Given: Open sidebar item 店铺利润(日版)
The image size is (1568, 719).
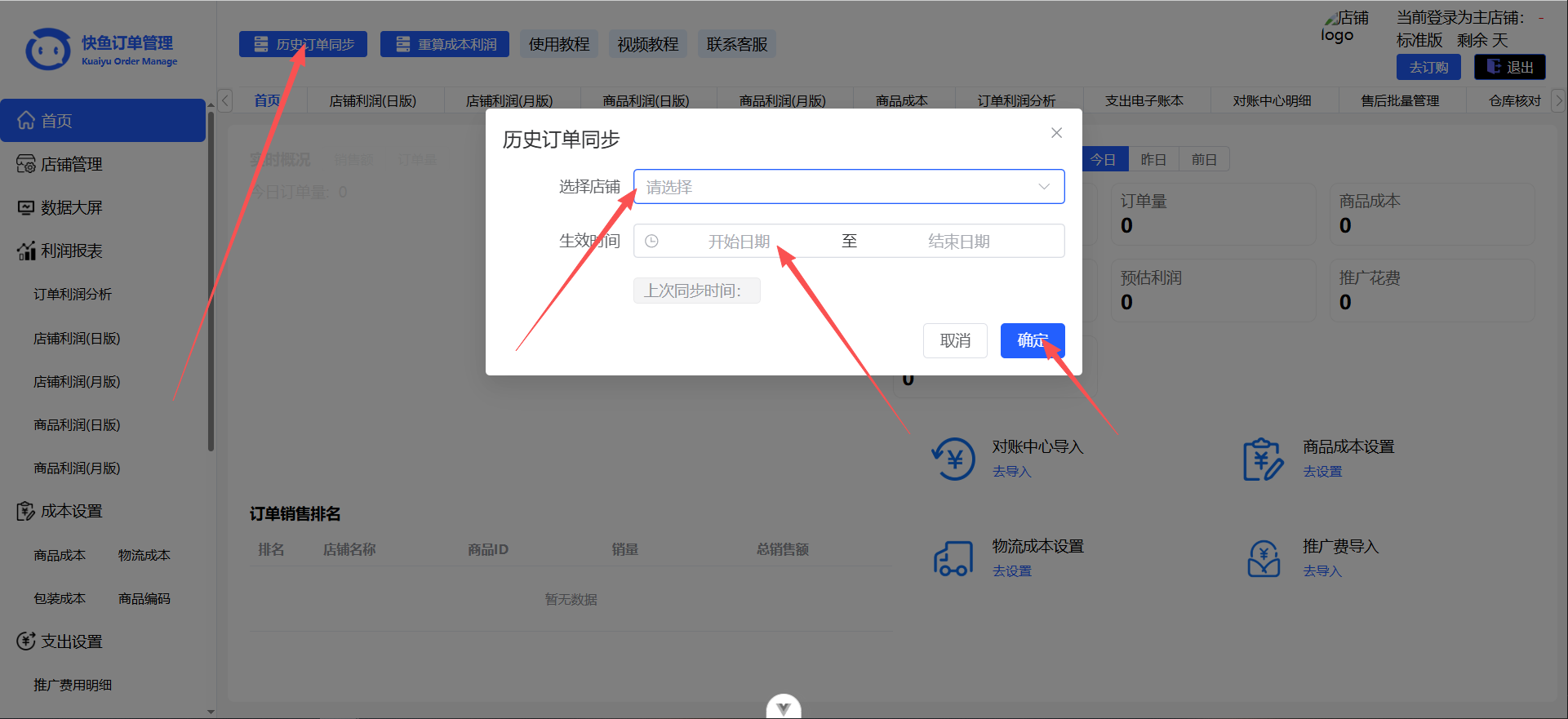Looking at the screenshot, I should pyautogui.click(x=77, y=338).
